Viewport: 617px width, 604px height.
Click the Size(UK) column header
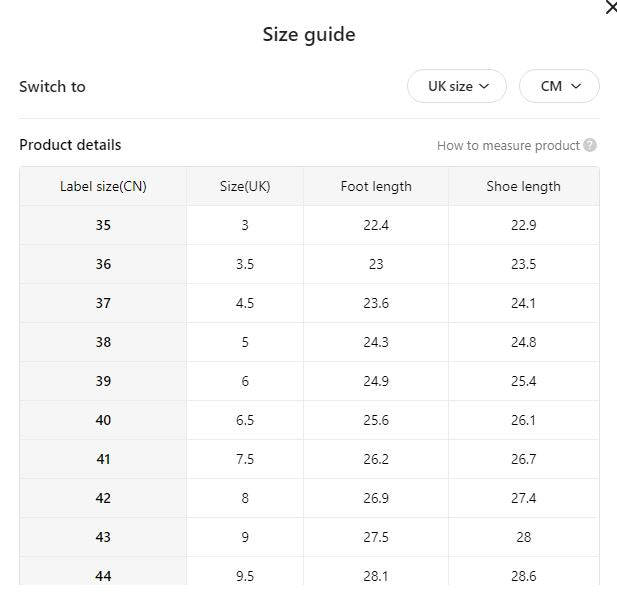(245, 186)
